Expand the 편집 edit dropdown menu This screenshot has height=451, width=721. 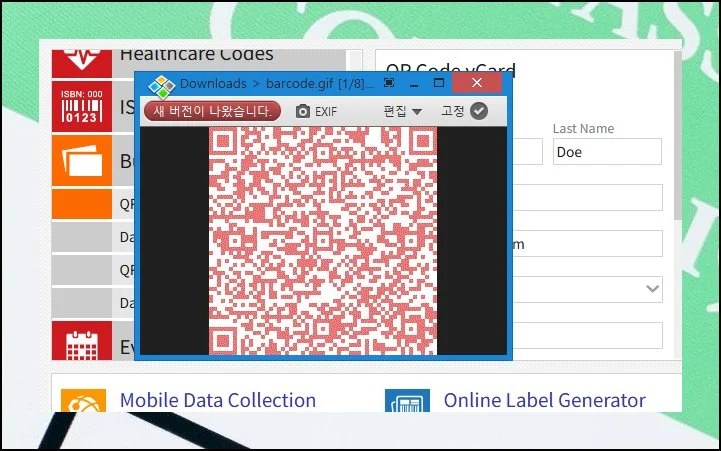[x=403, y=111]
